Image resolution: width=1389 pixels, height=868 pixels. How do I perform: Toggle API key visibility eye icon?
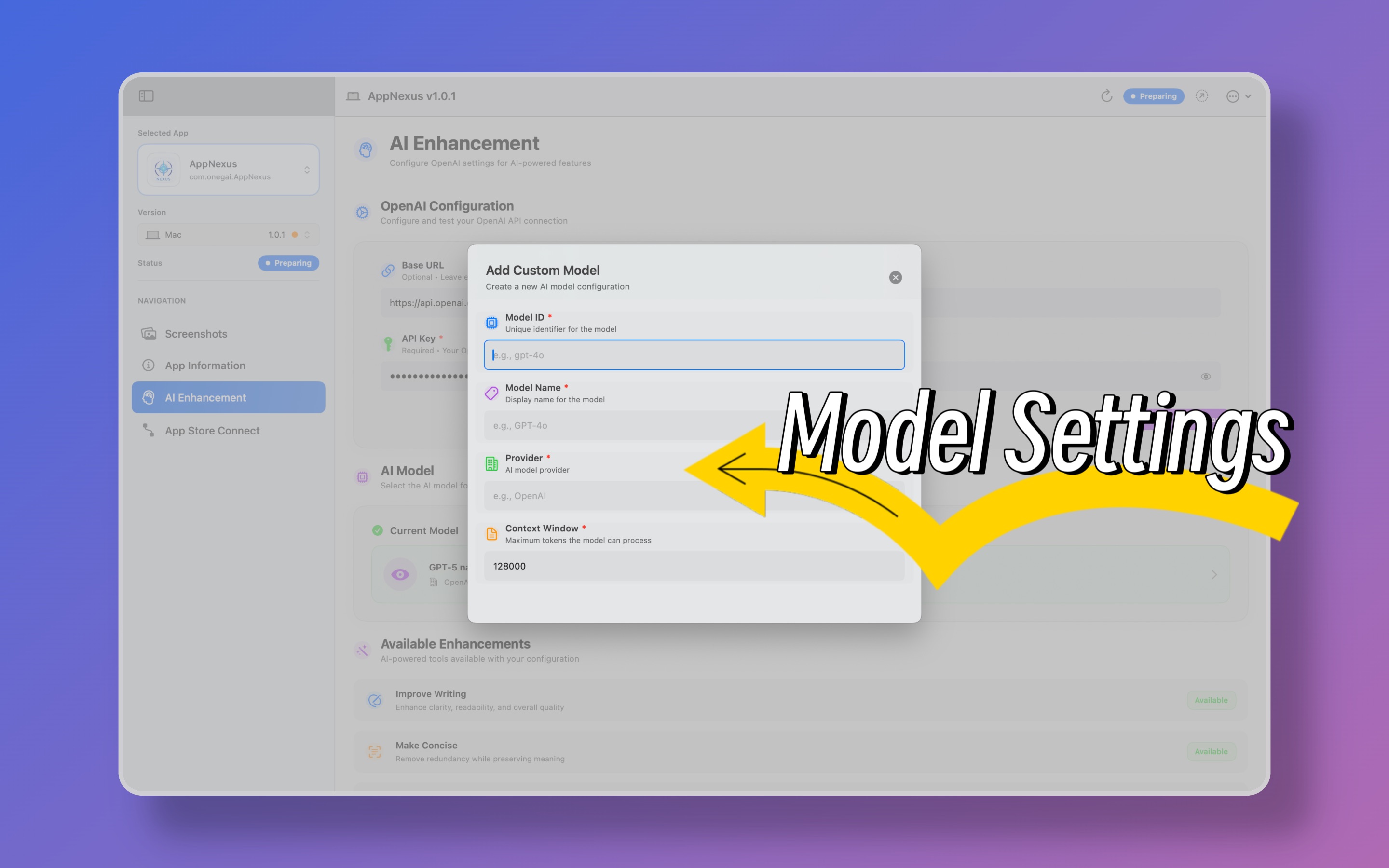(x=1205, y=377)
